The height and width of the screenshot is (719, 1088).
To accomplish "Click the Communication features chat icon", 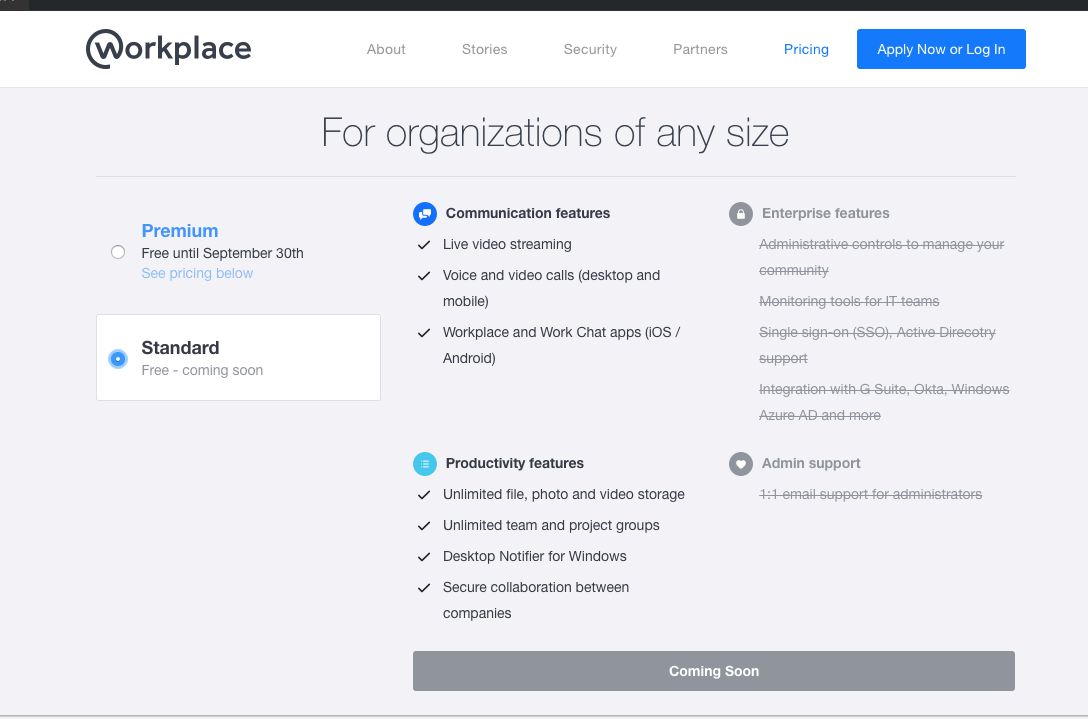I will 425,213.
